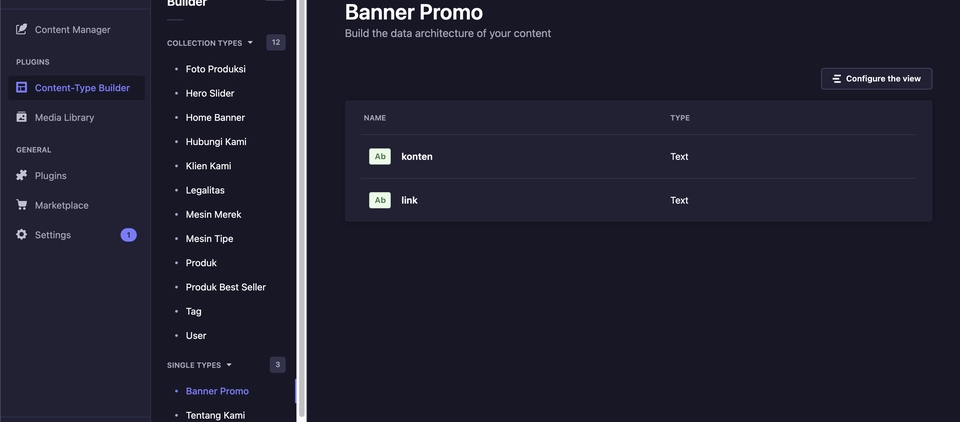This screenshot has height=422, width=960.
Task: Open the Produk collection type
Action: coord(201,263)
